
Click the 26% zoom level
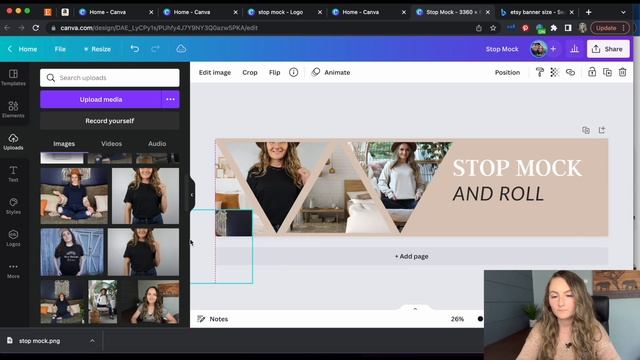click(x=457, y=319)
